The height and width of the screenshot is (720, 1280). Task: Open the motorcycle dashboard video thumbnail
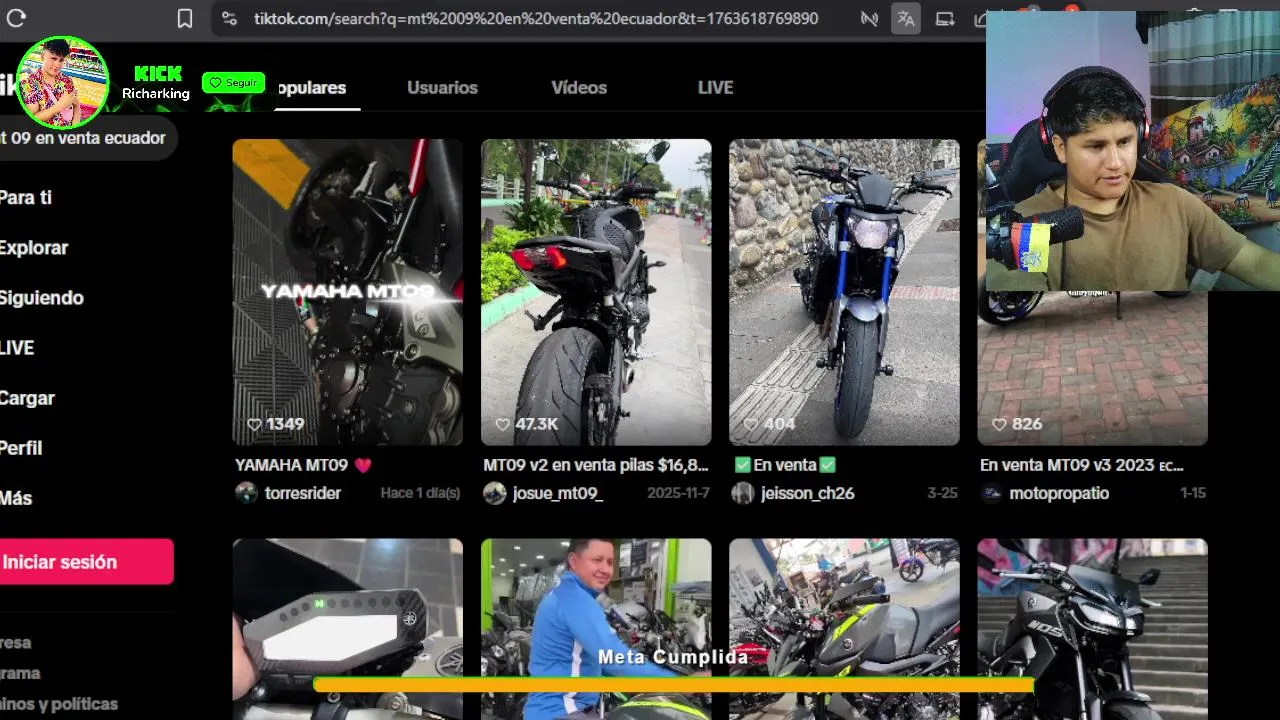click(x=348, y=629)
